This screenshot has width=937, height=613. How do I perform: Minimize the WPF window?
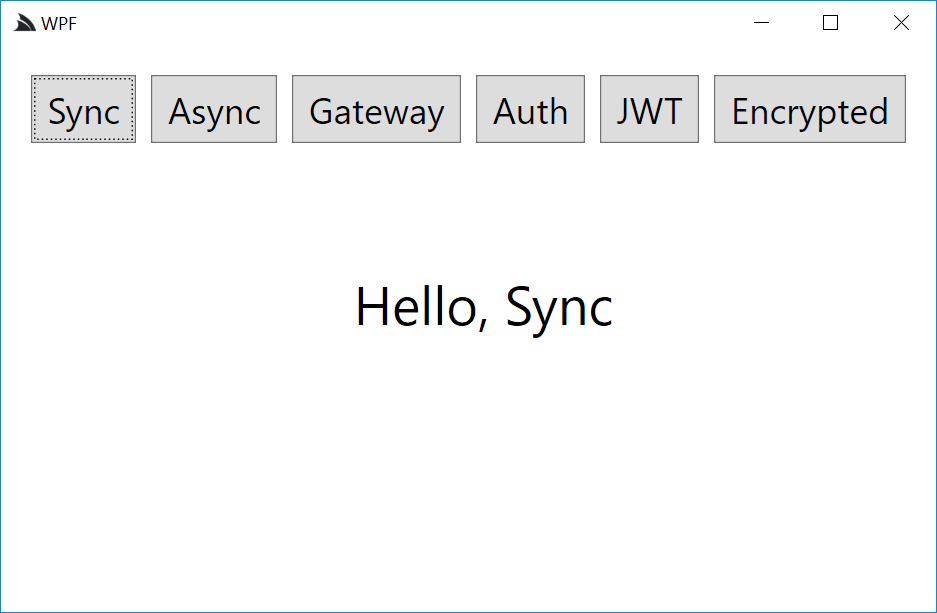tap(761, 23)
